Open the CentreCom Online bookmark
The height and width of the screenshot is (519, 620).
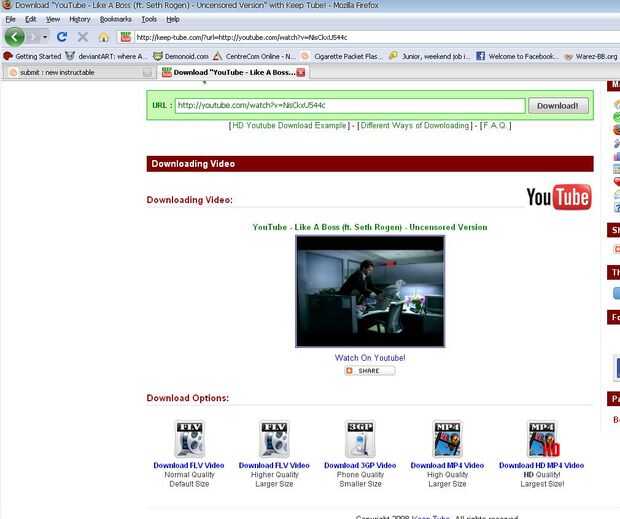click(255, 56)
